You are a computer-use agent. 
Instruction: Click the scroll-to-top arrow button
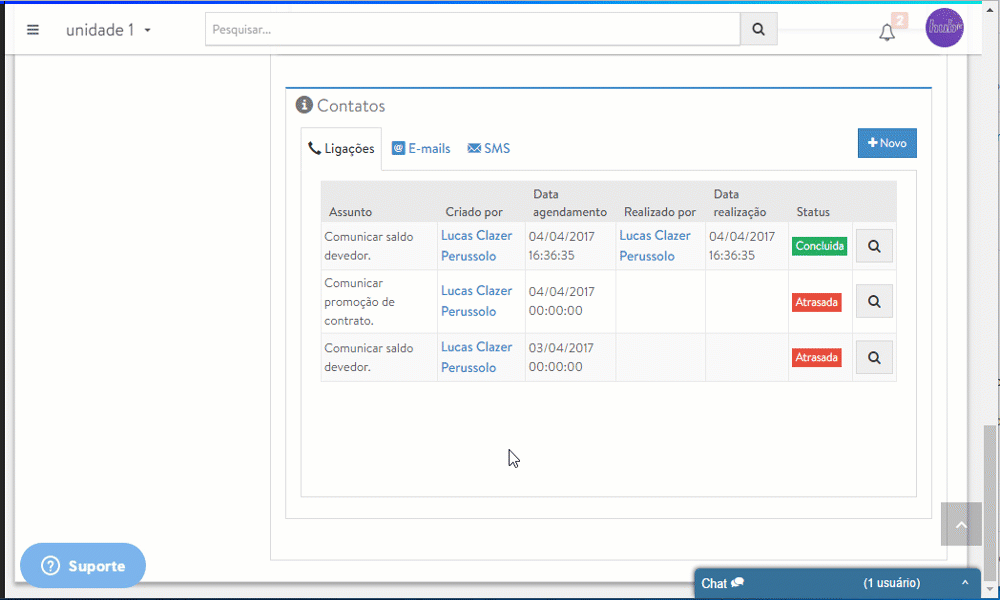click(x=961, y=525)
